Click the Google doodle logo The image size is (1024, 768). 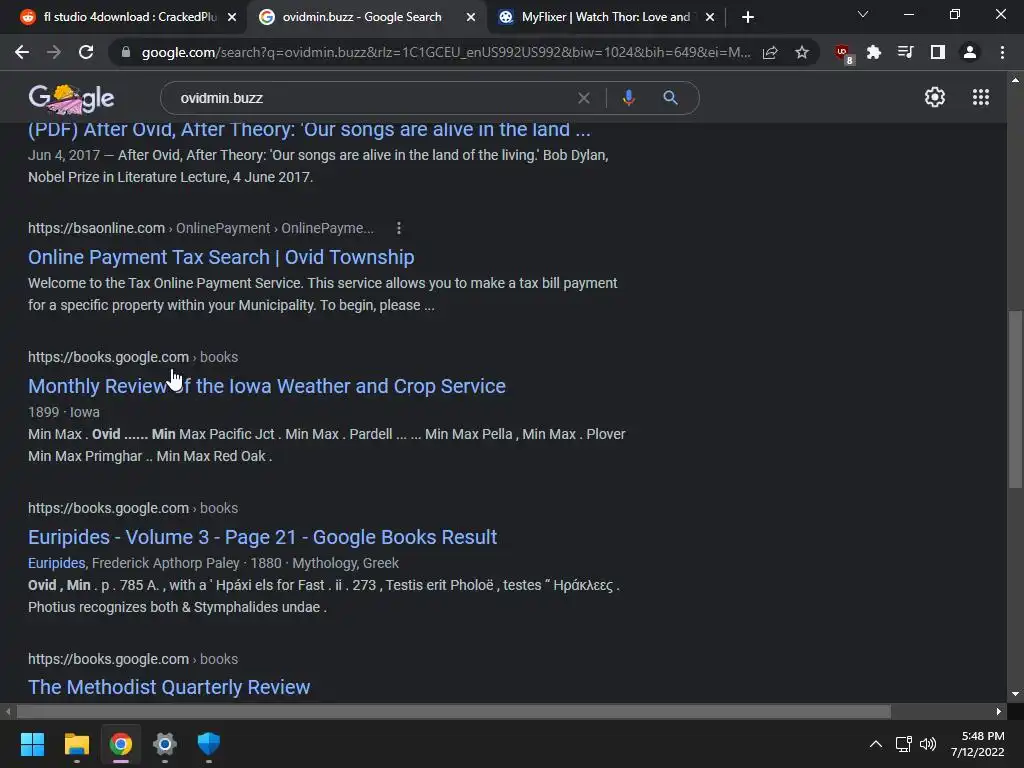tap(71, 98)
